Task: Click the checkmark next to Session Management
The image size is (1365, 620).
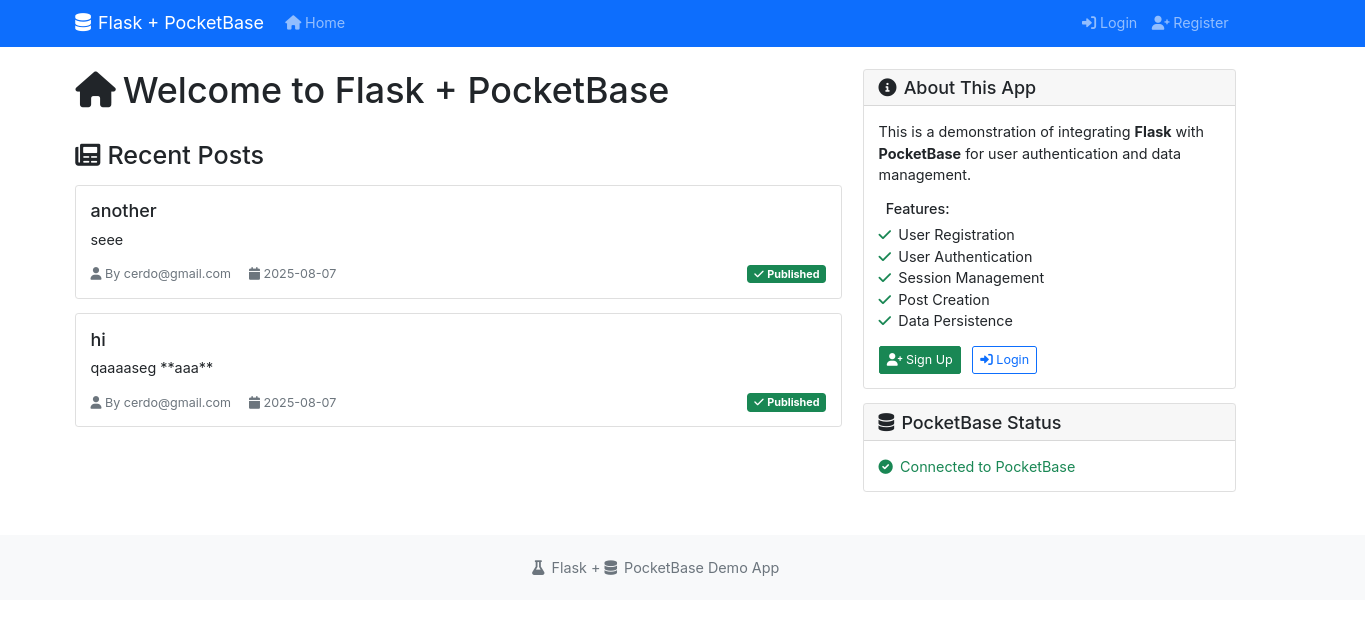Action: click(x=885, y=278)
